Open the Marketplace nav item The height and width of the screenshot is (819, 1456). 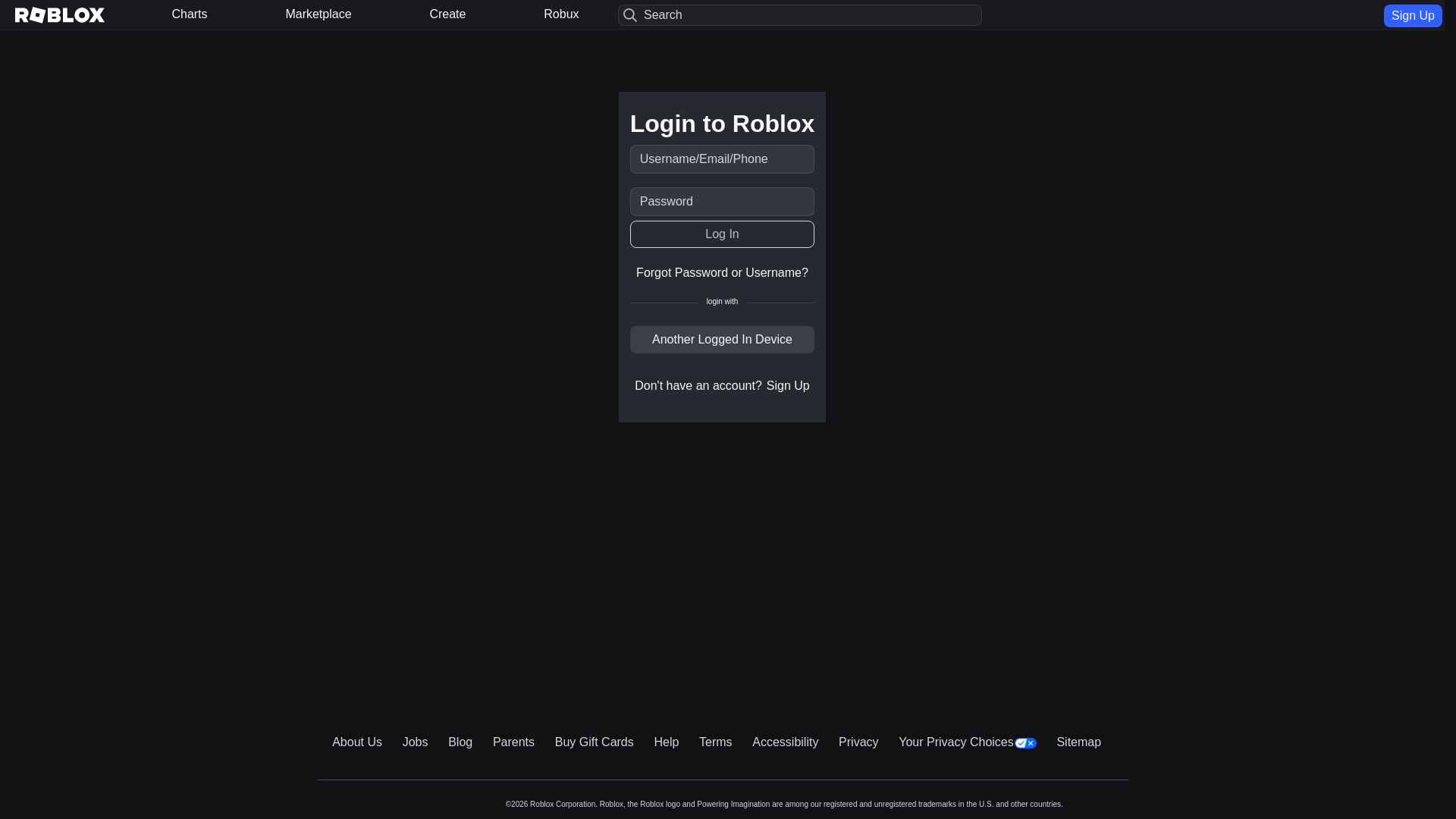[318, 14]
